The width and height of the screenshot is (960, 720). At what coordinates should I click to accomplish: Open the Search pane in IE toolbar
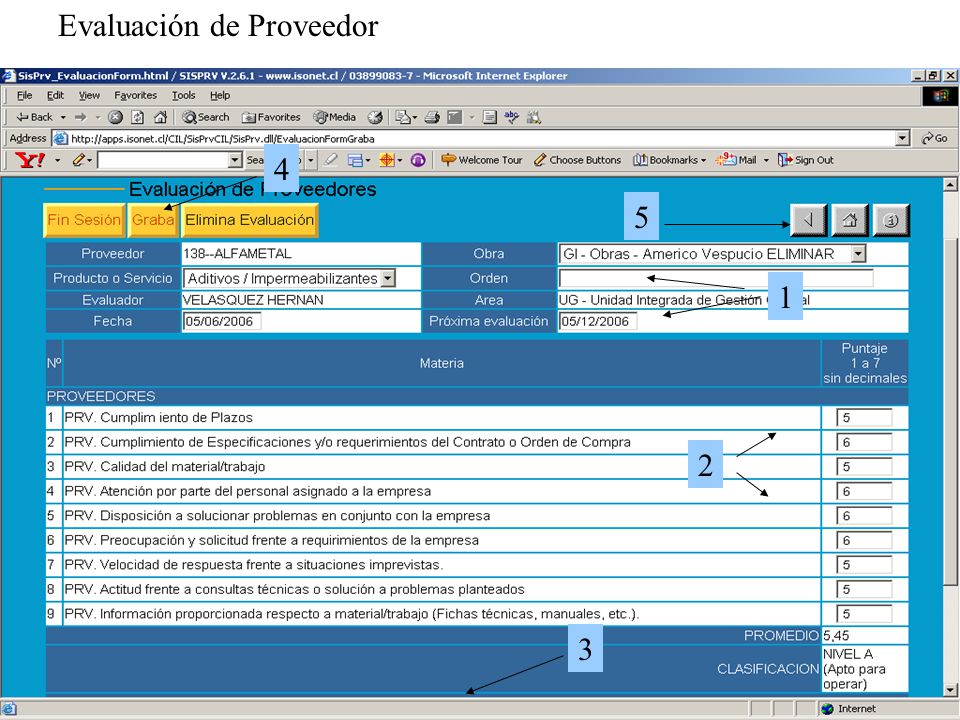[206, 117]
